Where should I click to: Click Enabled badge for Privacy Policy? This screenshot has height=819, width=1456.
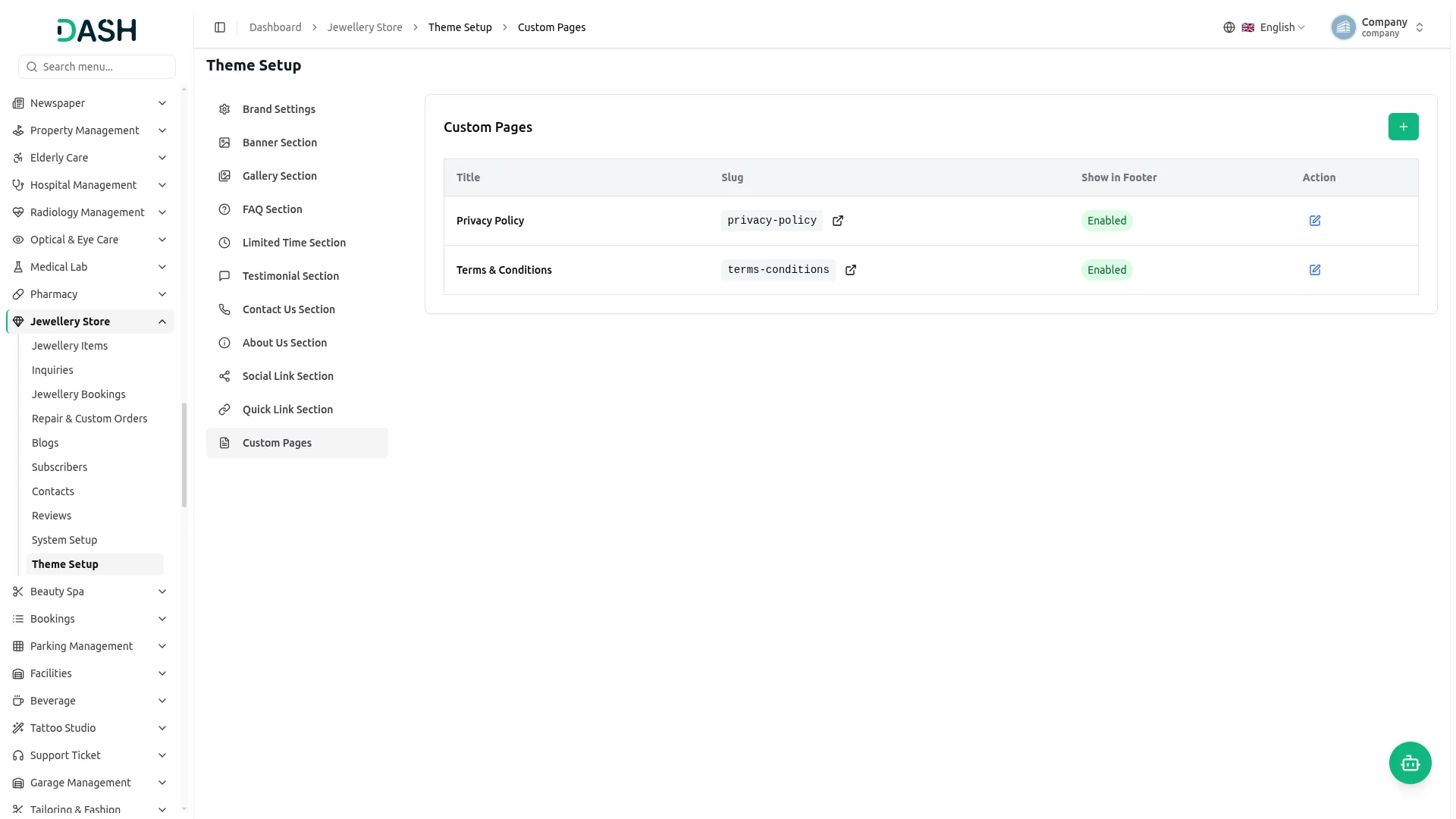pos(1106,221)
